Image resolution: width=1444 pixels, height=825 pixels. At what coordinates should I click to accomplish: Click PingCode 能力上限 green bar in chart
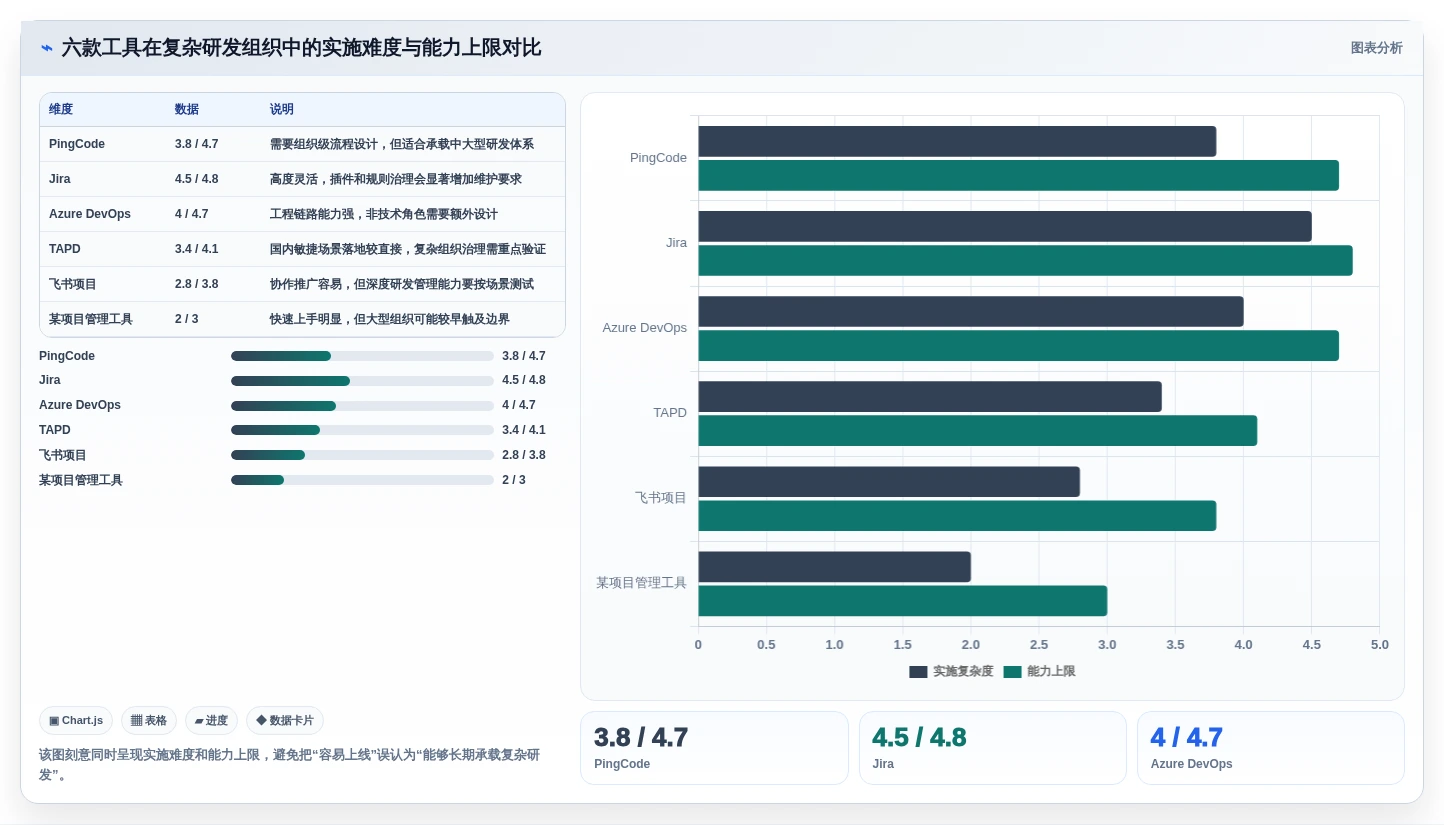point(1018,175)
